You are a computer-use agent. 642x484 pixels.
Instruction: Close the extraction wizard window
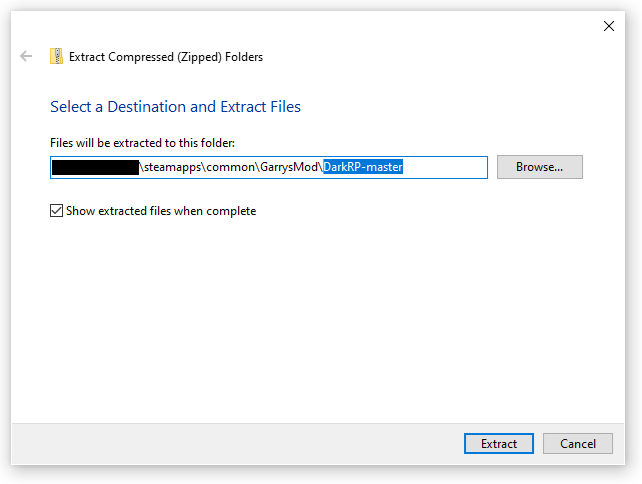point(609,26)
